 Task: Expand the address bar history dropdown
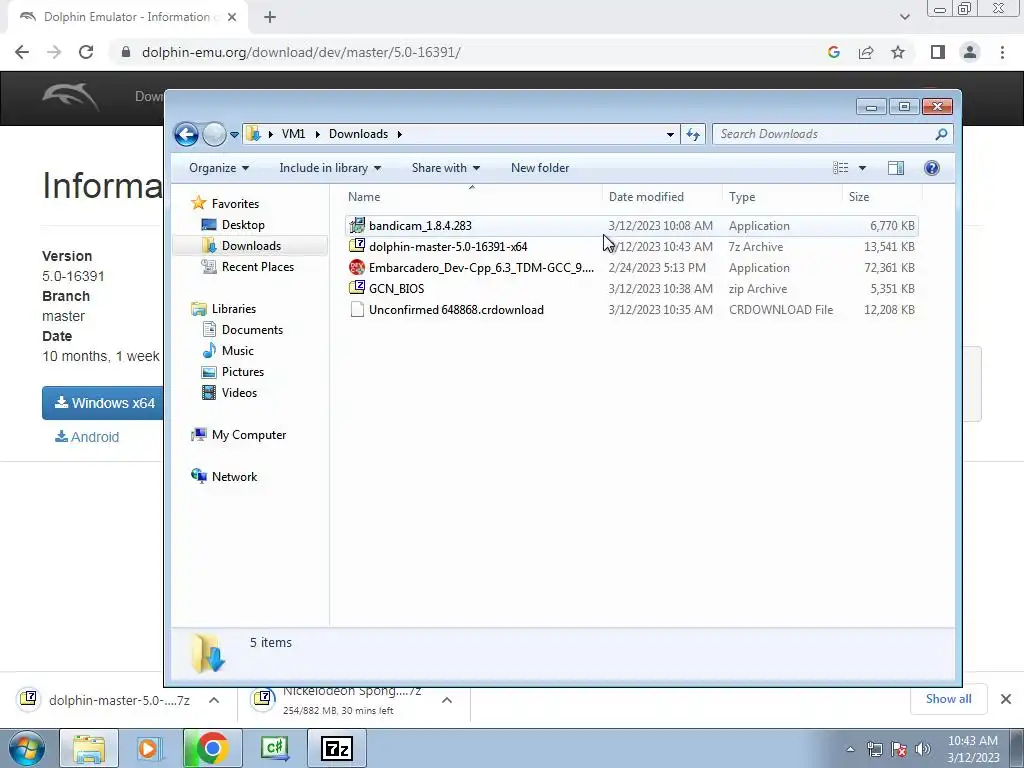(x=670, y=135)
